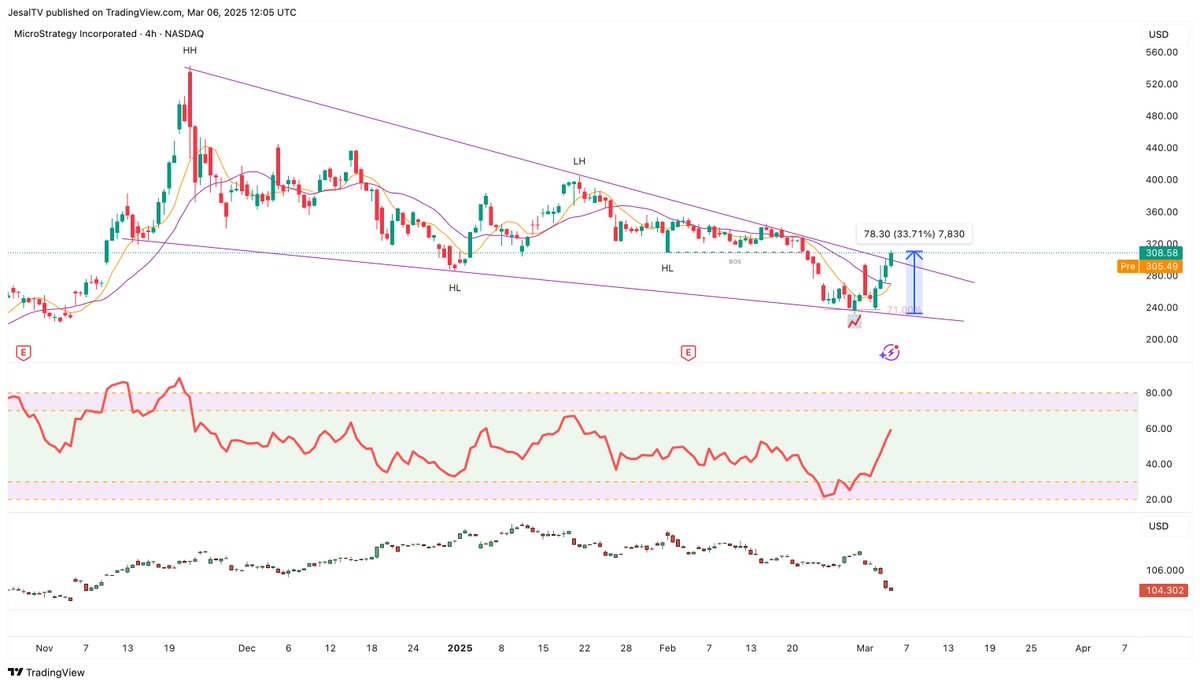Click the 60.00 RSI axis value

(x=1160, y=429)
